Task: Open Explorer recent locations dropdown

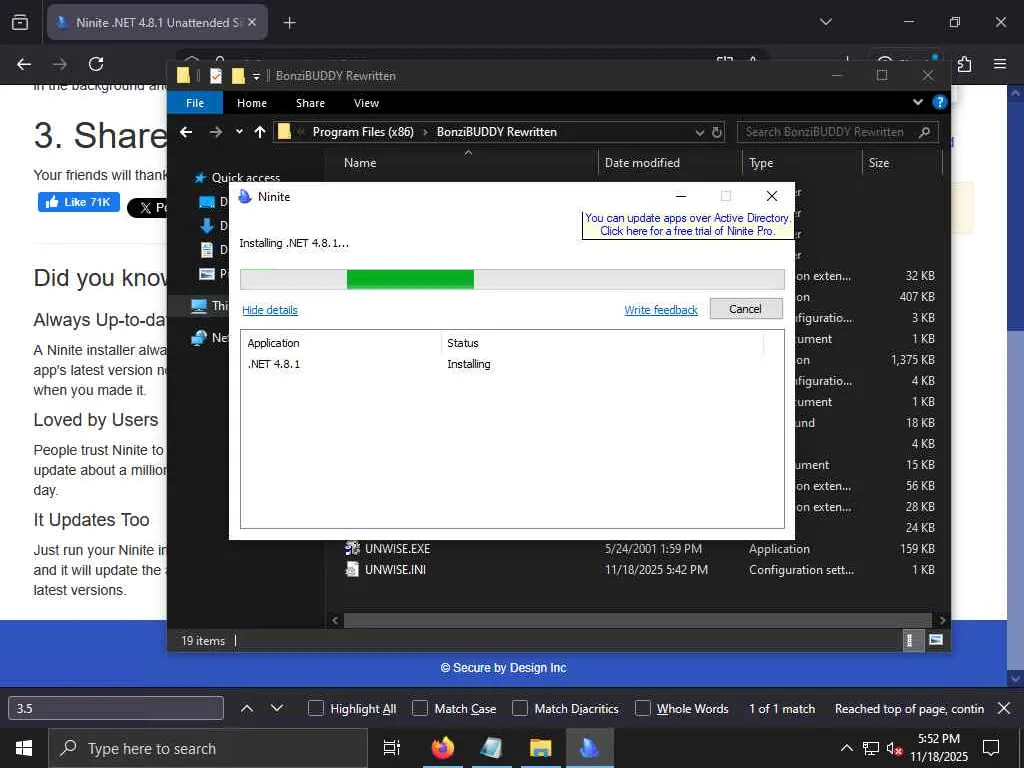Action: coord(239,132)
